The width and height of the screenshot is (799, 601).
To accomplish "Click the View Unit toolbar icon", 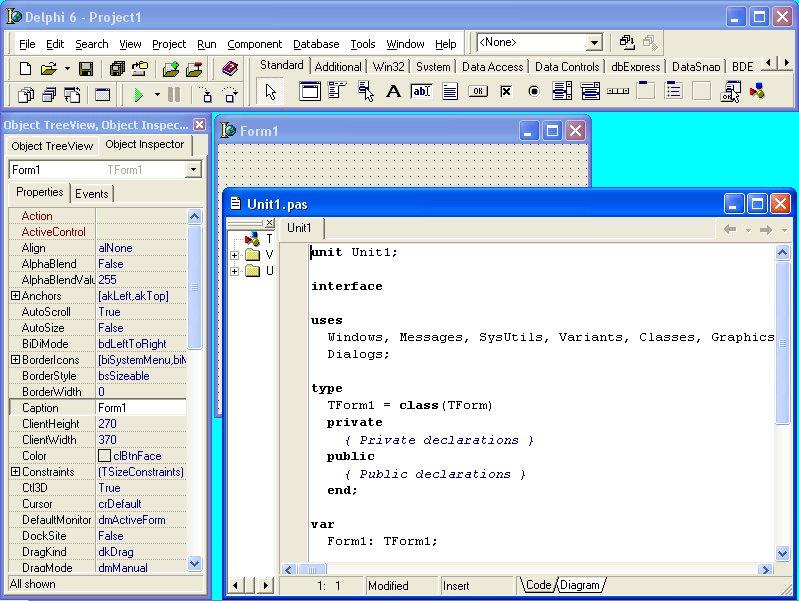I will coord(25,95).
